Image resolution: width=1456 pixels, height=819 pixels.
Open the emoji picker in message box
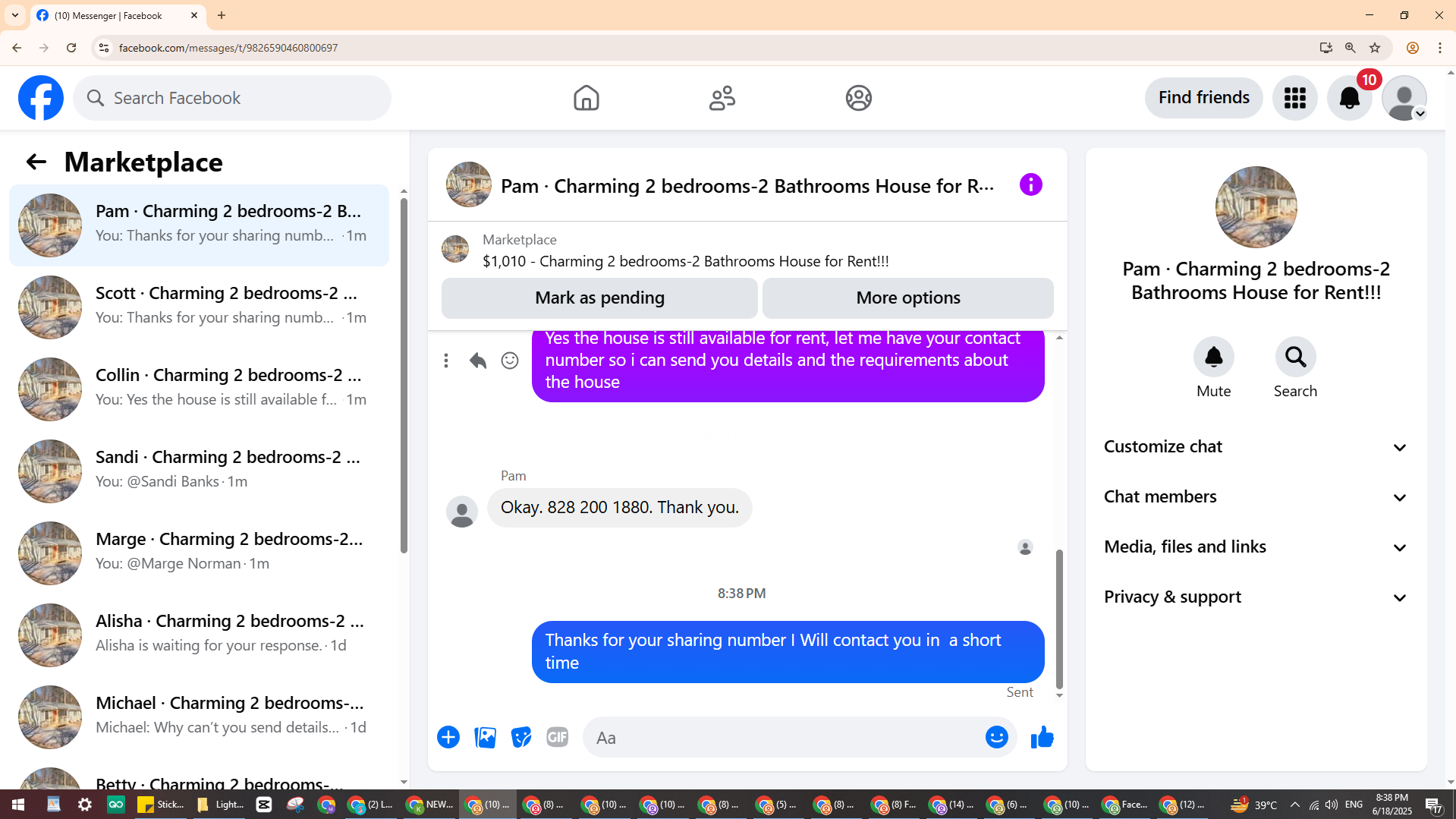pos(996,737)
